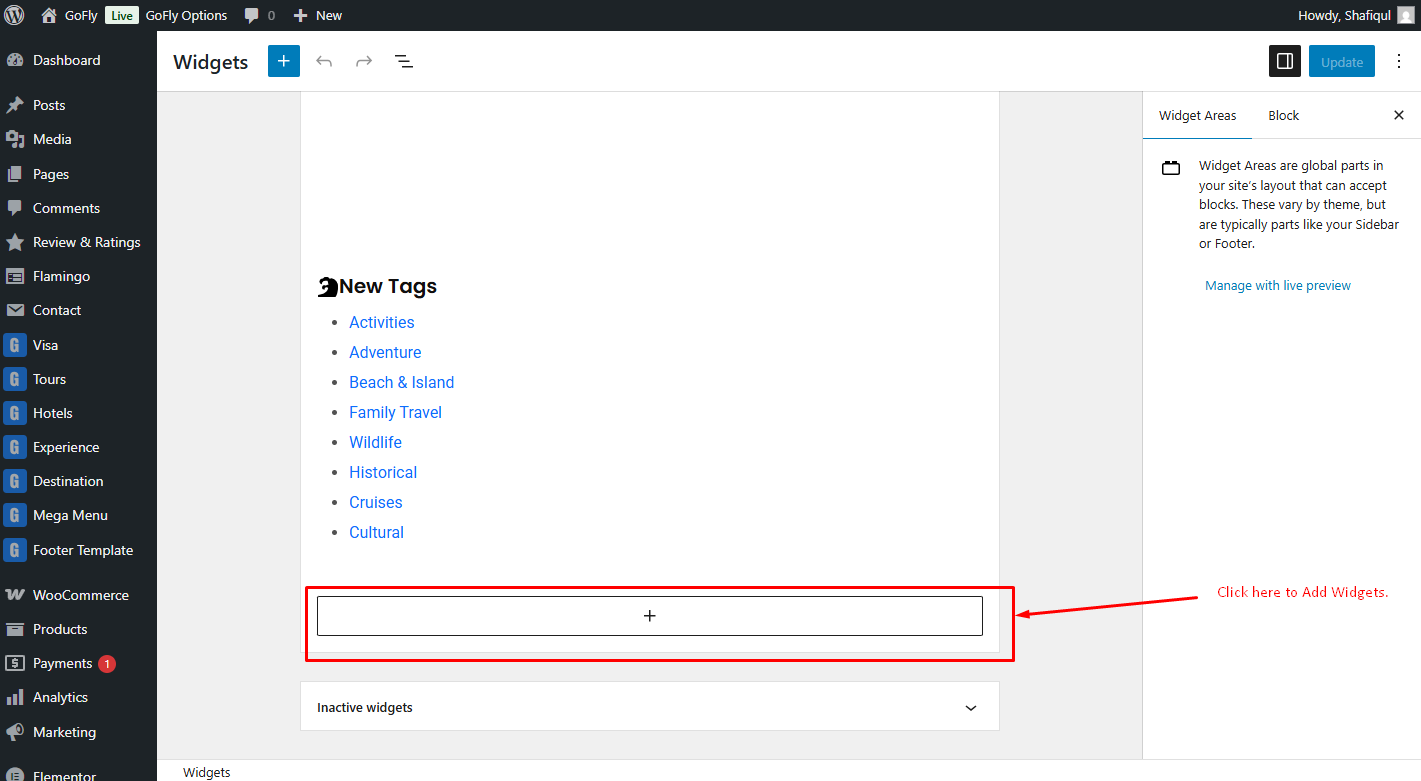The image size is (1421, 781).
Task: Open Contact menu item
Action: [78, 310]
